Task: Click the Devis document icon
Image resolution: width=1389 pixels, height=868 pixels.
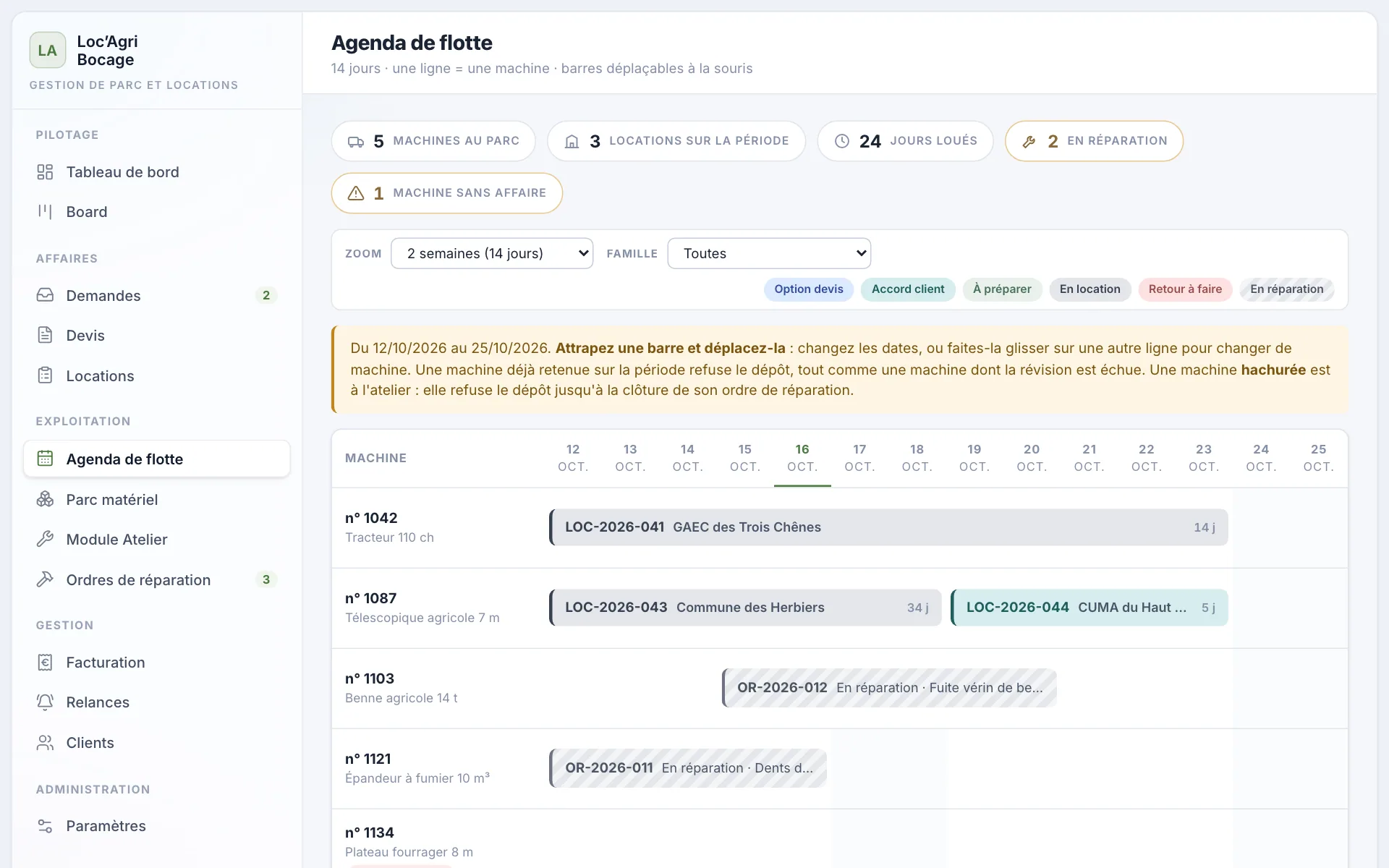Action: 45,335
